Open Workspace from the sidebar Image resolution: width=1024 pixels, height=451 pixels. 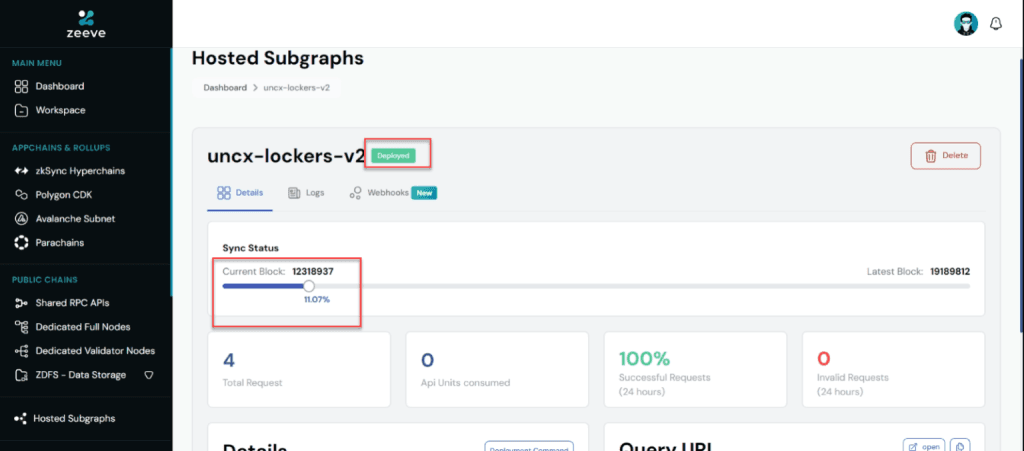click(x=61, y=110)
